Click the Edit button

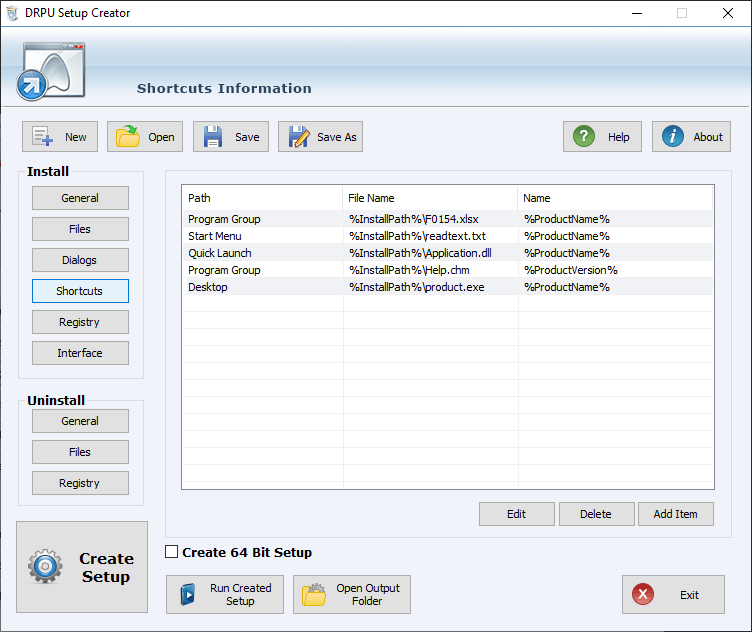tap(517, 514)
